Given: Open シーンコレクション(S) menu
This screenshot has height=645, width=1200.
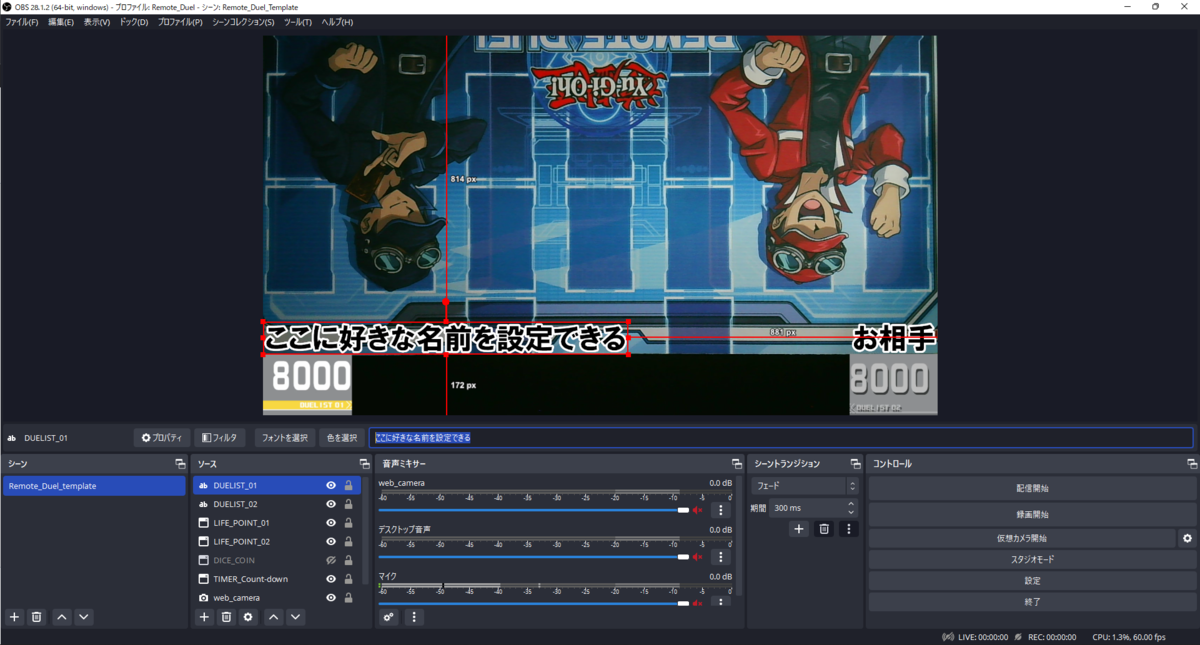Looking at the screenshot, I should [x=243, y=22].
